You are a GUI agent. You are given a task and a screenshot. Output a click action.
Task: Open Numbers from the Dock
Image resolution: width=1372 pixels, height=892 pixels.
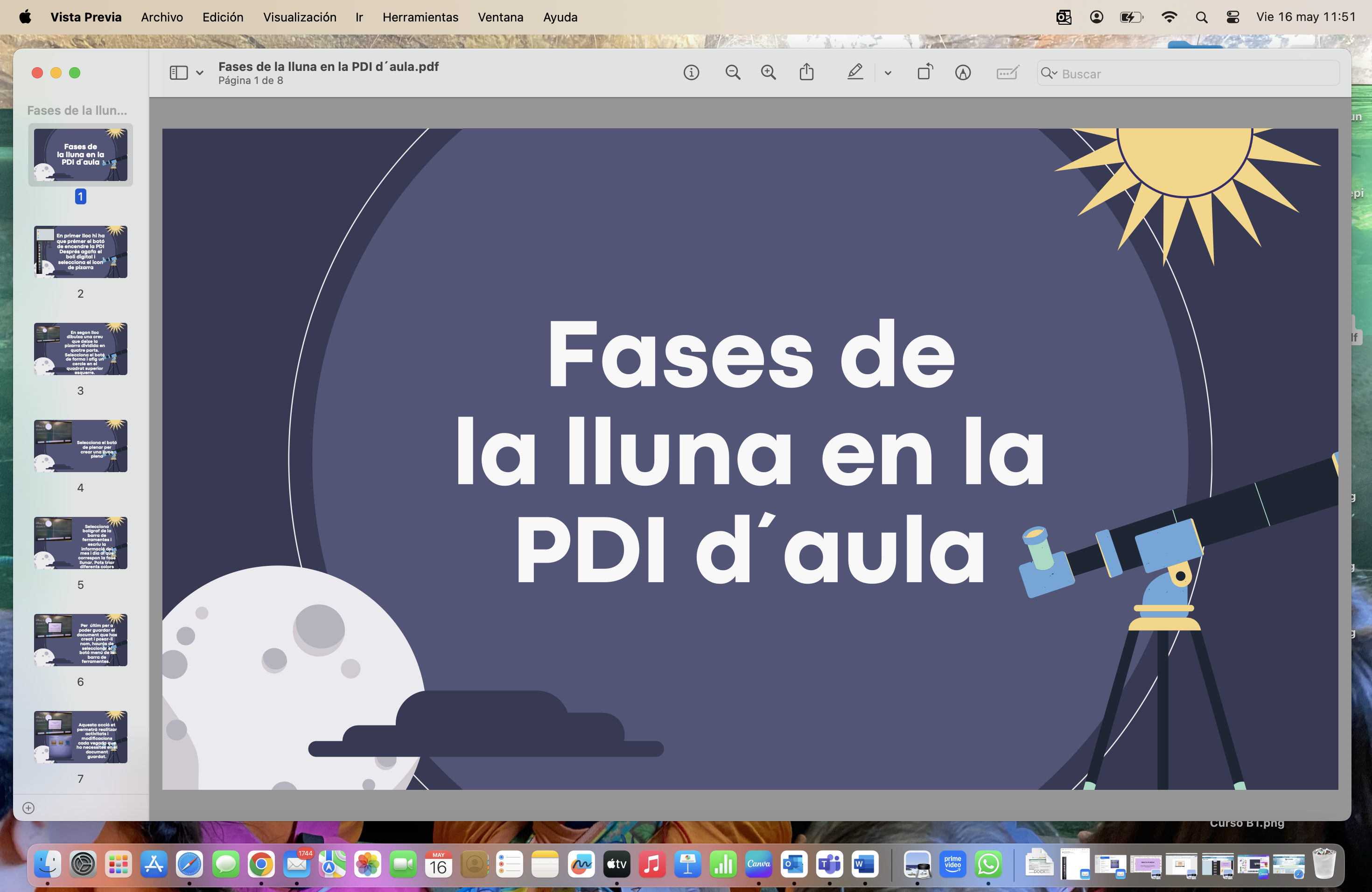click(x=723, y=864)
